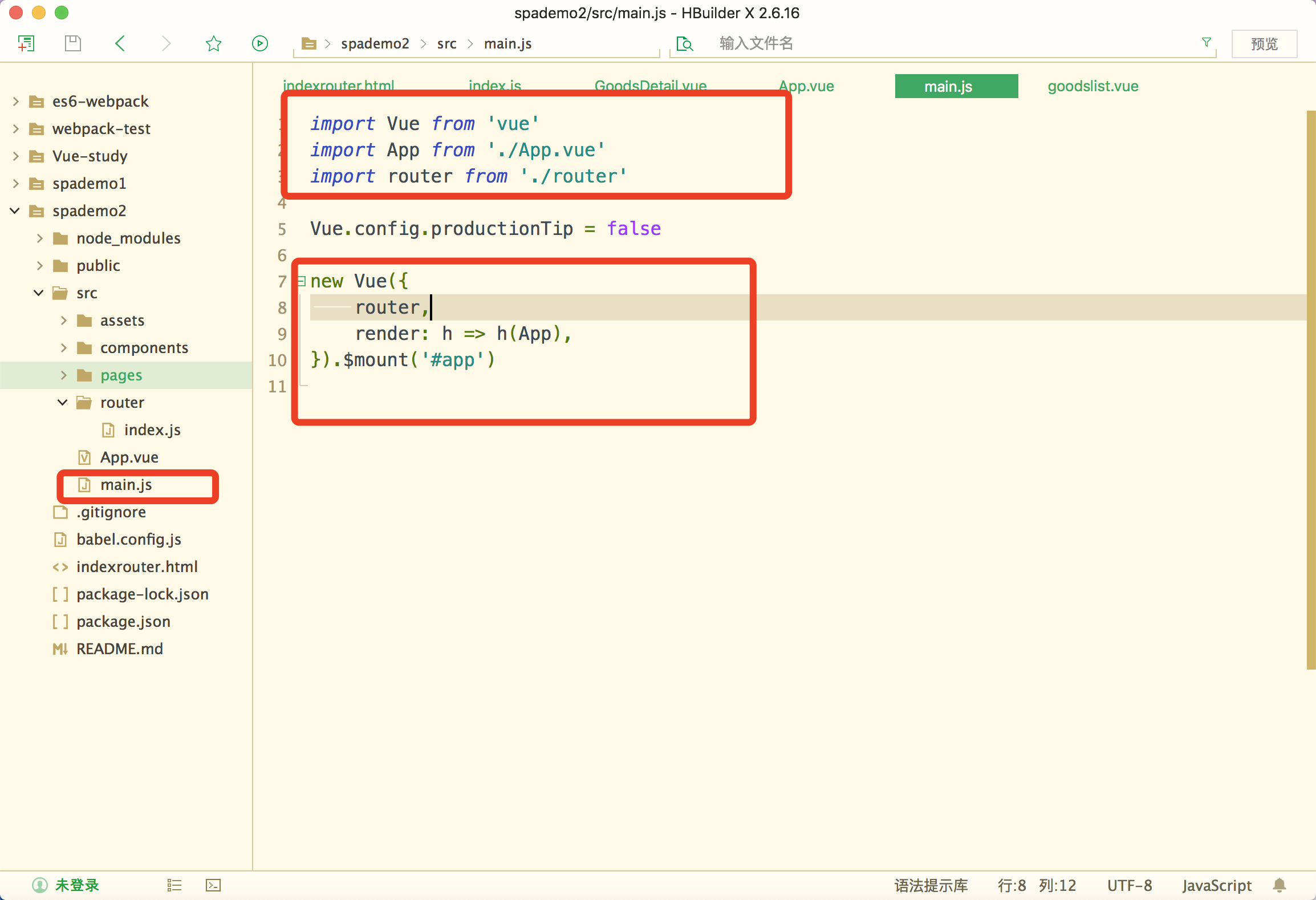Click the go back navigation arrow
This screenshot has height=900, width=1316.
pyautogui.click(x=121, y=42)
